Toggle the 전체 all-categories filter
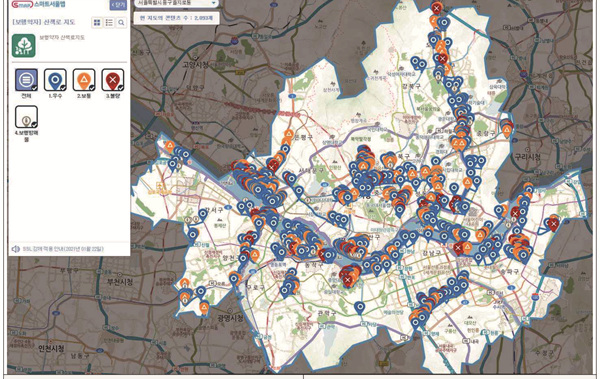 click(26, 80)
